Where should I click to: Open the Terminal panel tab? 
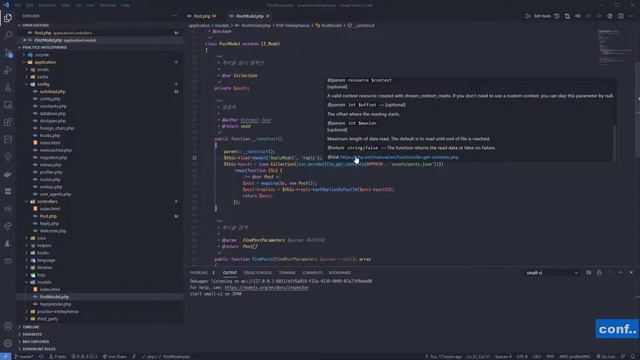[287, 273]
